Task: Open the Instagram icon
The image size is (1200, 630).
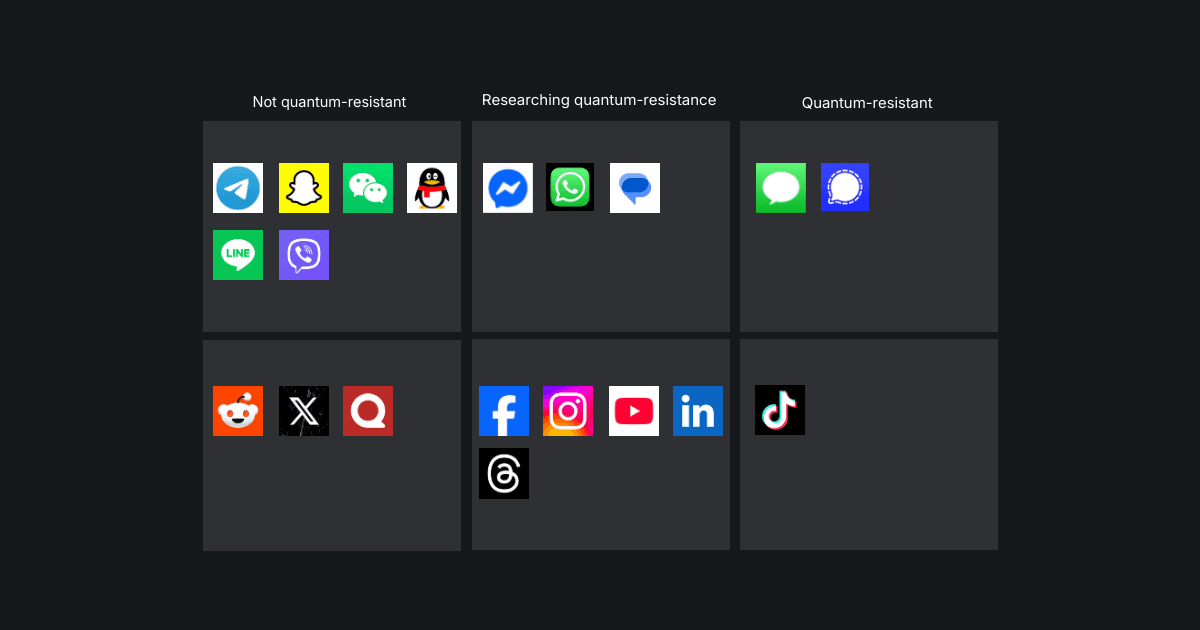Action: point(568,410)
